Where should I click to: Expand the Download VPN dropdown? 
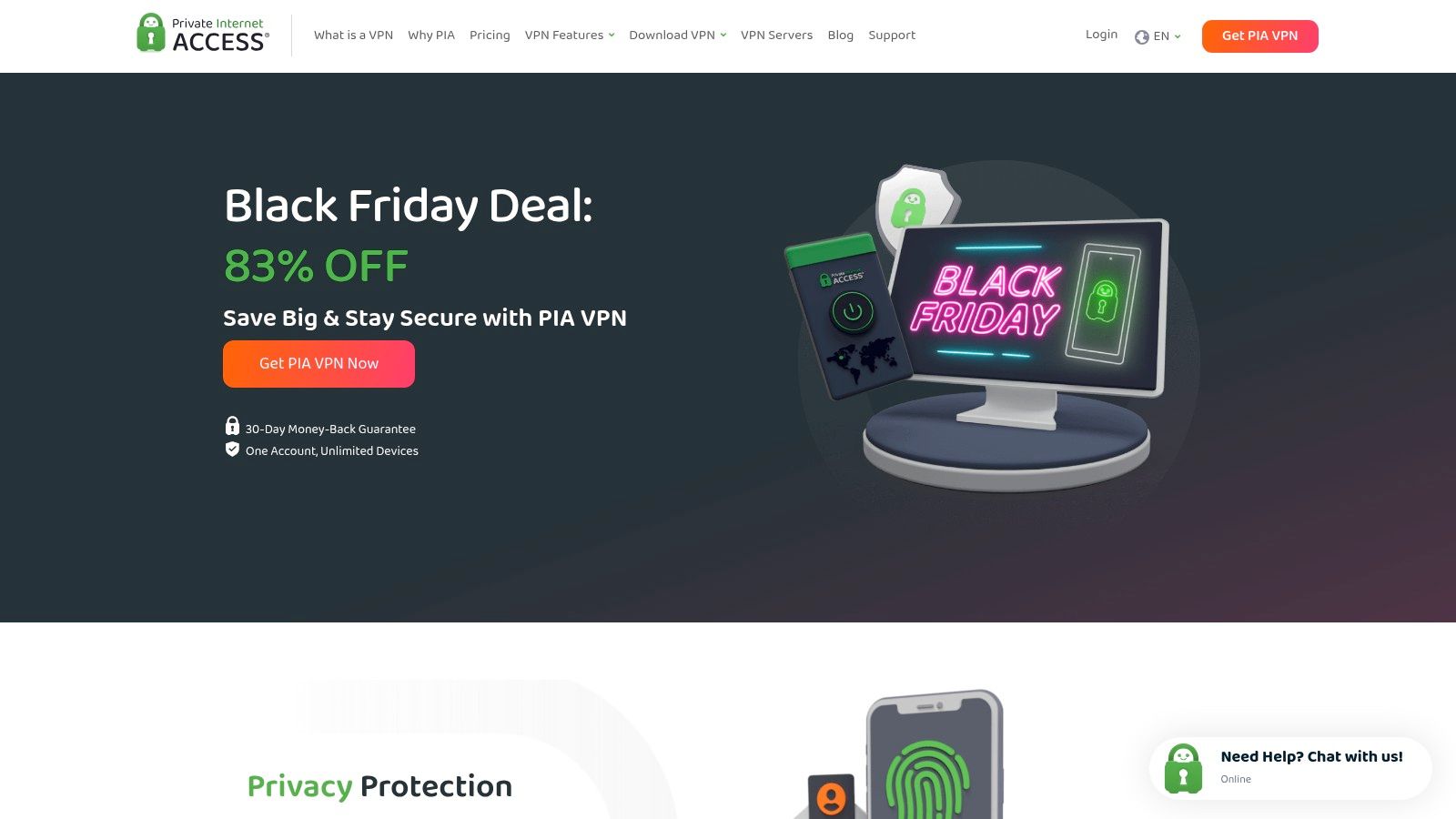tap(678, 35)
